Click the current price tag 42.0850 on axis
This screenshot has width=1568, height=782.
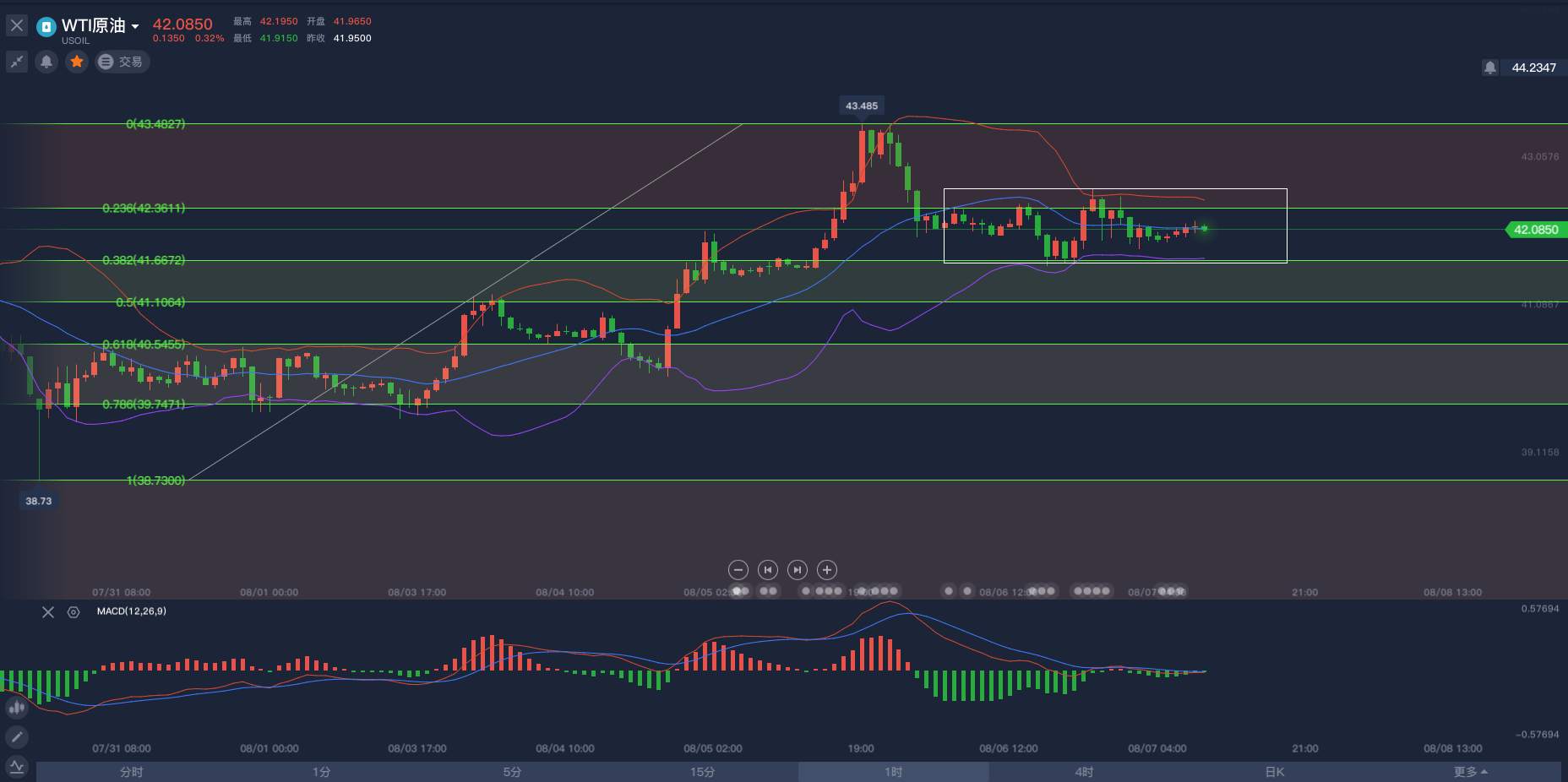pos(1536,230)
